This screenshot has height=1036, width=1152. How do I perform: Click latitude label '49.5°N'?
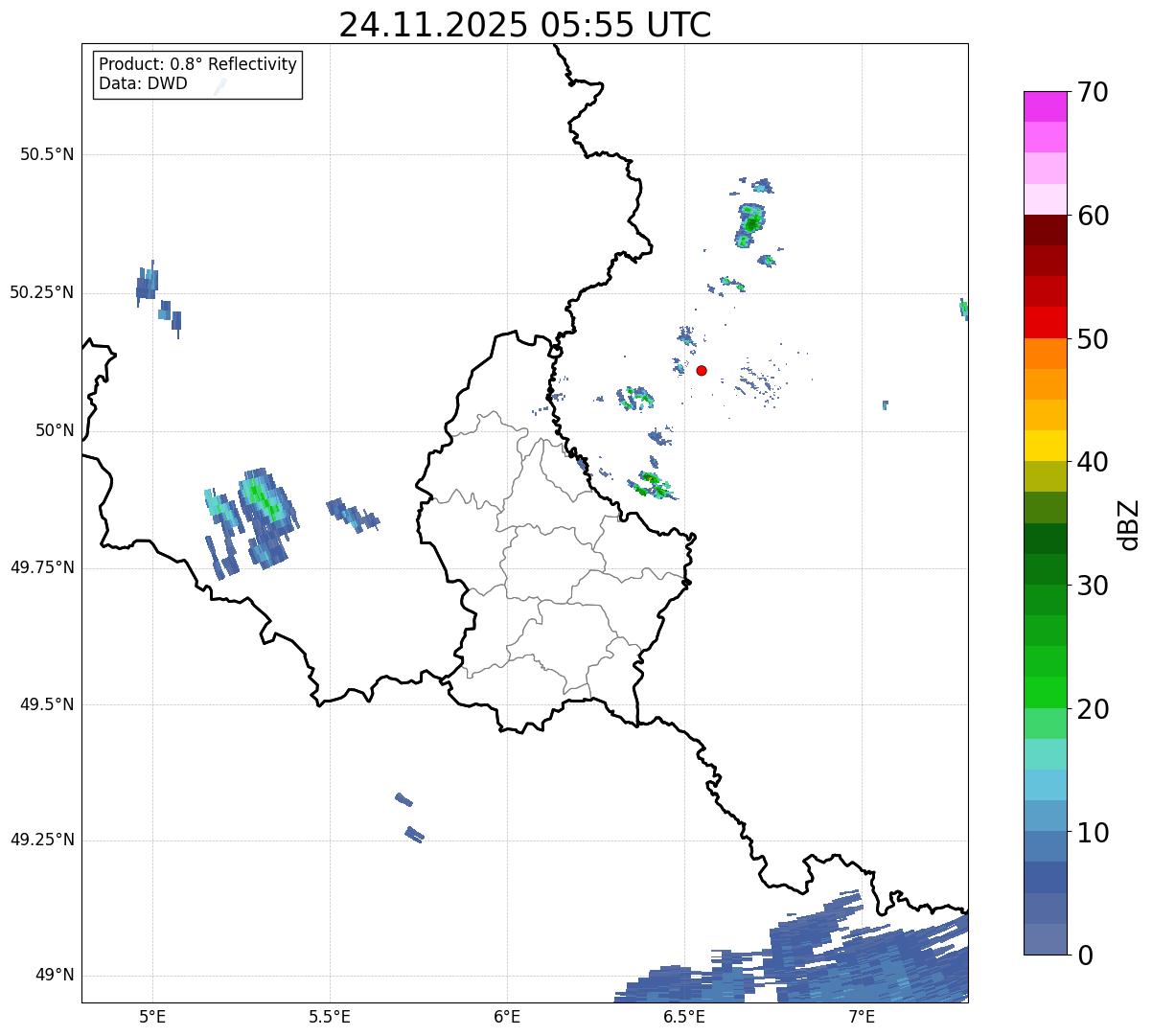click(47, 704)
